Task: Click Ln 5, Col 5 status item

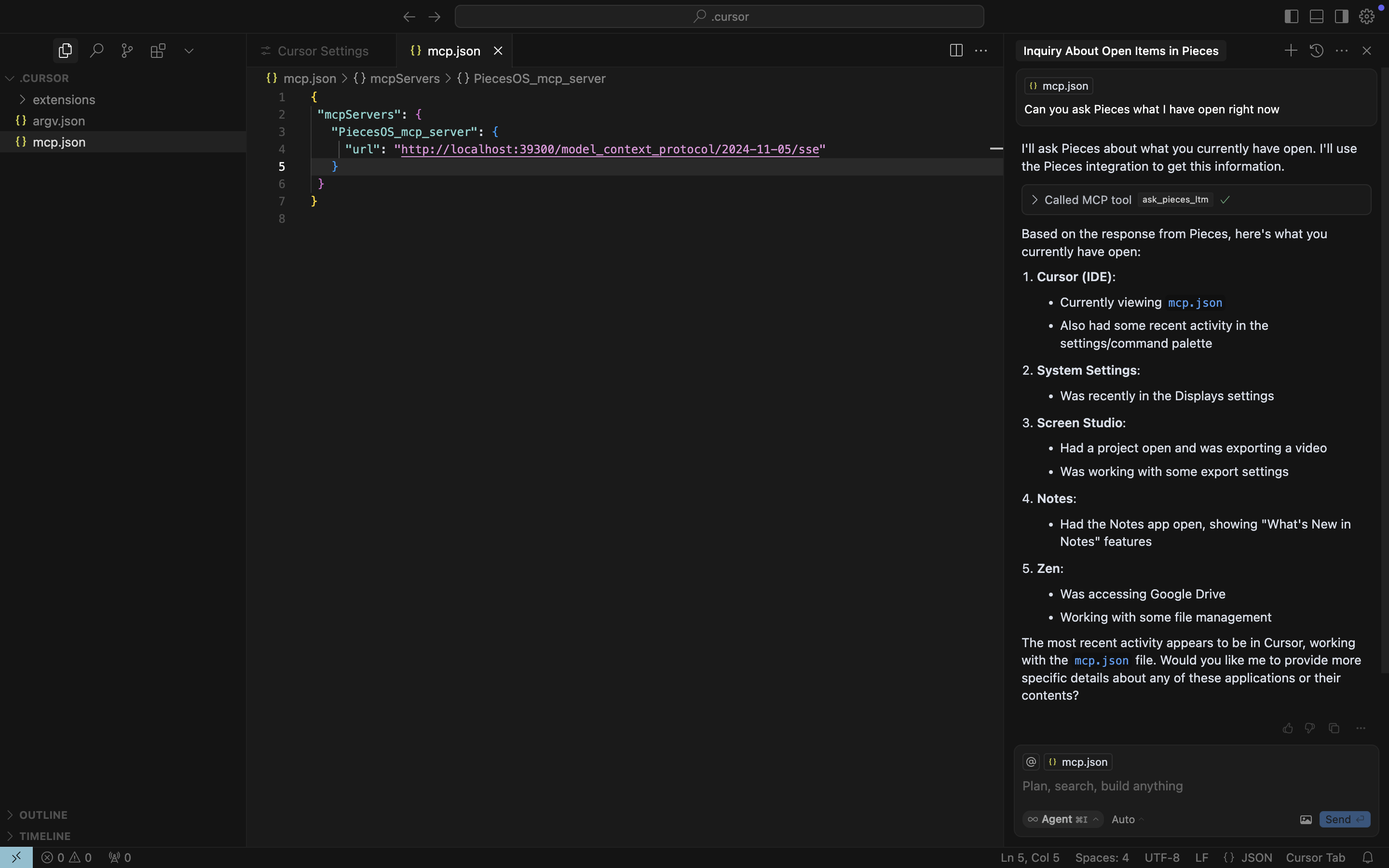Action: (x=1030, y=857)
